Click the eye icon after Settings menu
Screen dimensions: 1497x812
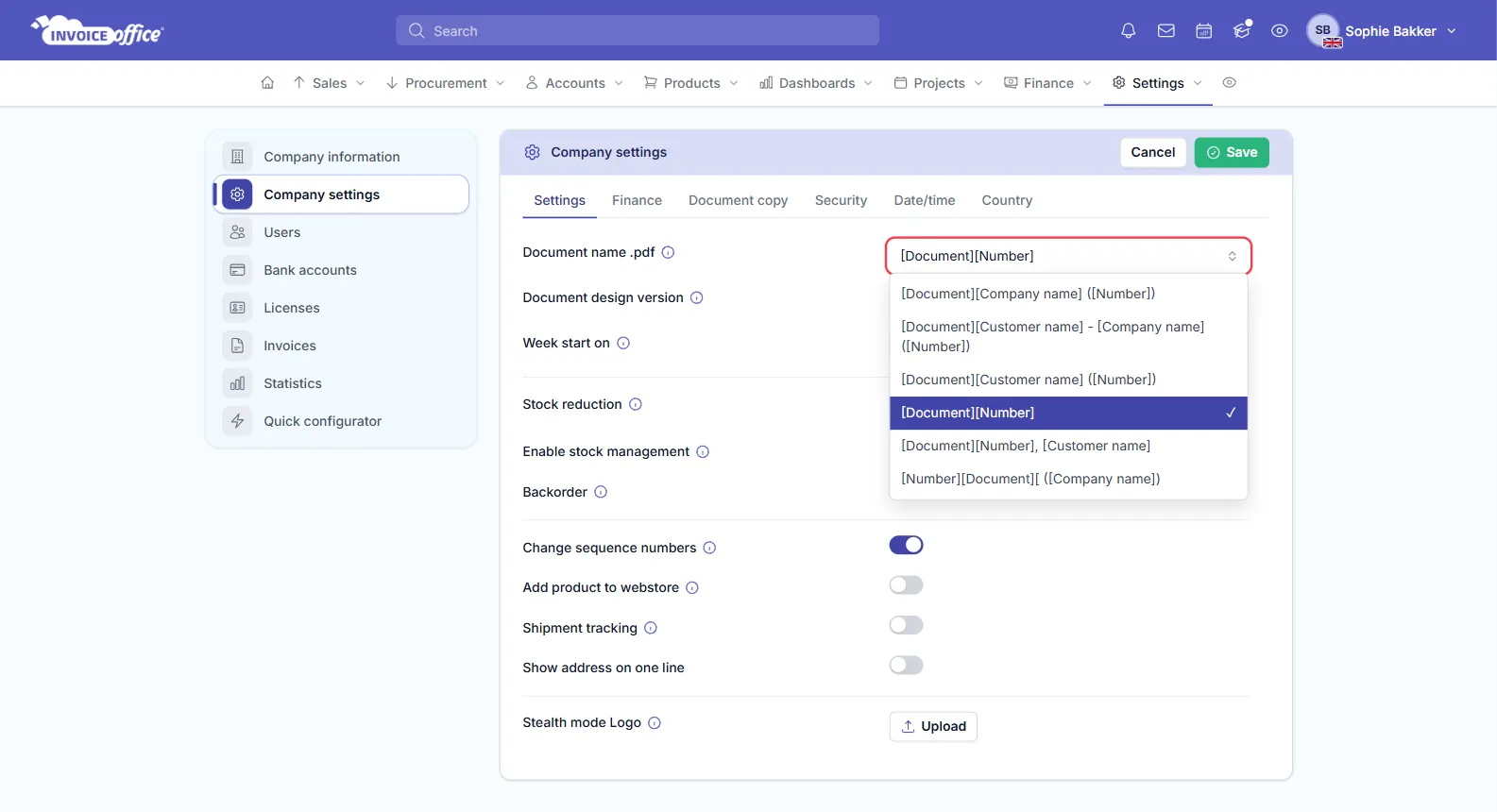[x=1229, y=83]
